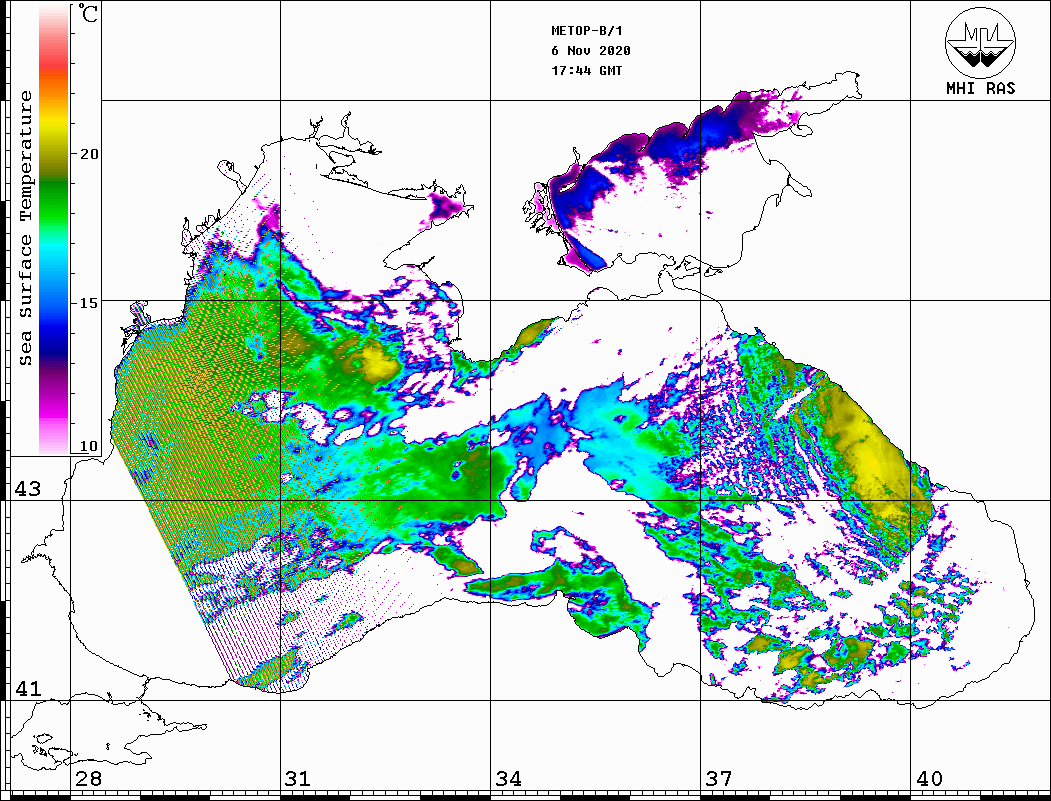Click the longitude label '31'
This screenshot has width=1051, height=801.
pos(298,779)
